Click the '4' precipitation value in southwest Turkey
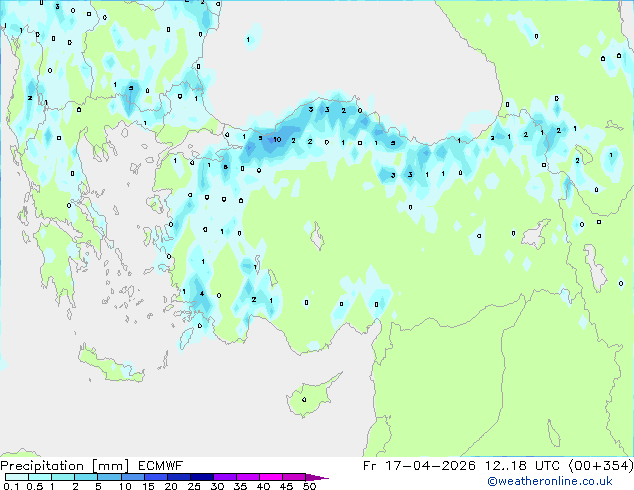Viewport: 634px width, 490px height. coord(202,294)
